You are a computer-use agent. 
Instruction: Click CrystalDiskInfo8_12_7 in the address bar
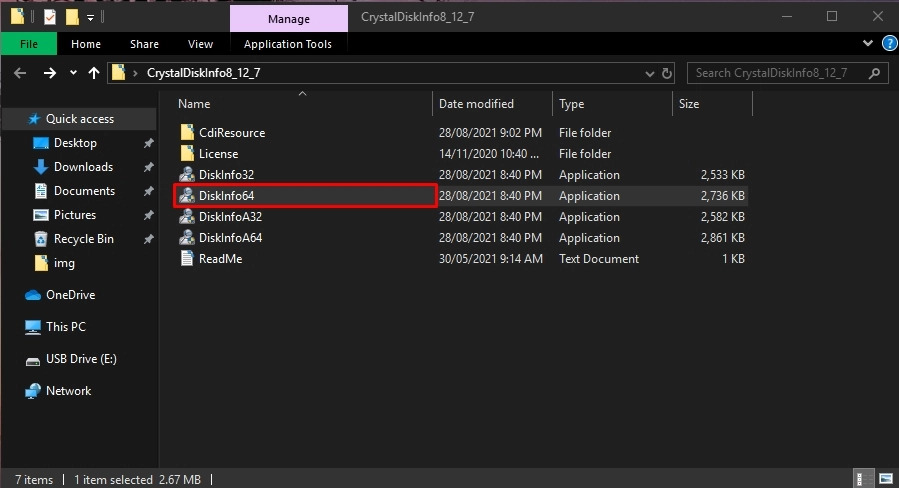(204, 73)
